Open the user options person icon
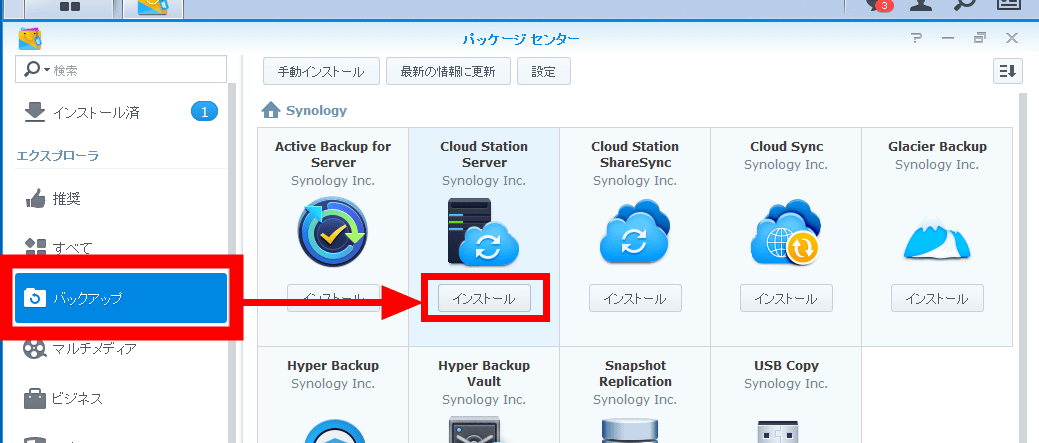 pyautogui.click(x=921, y=5)
